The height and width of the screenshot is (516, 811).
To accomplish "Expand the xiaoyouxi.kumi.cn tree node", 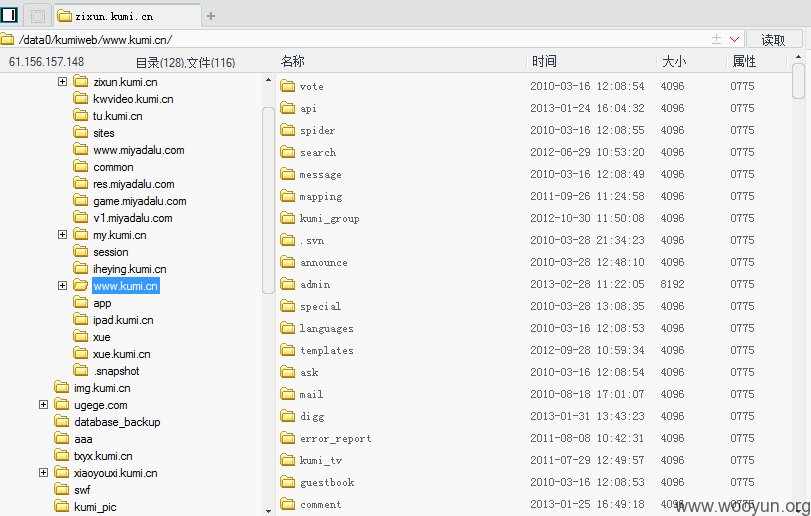I will 43,472.
